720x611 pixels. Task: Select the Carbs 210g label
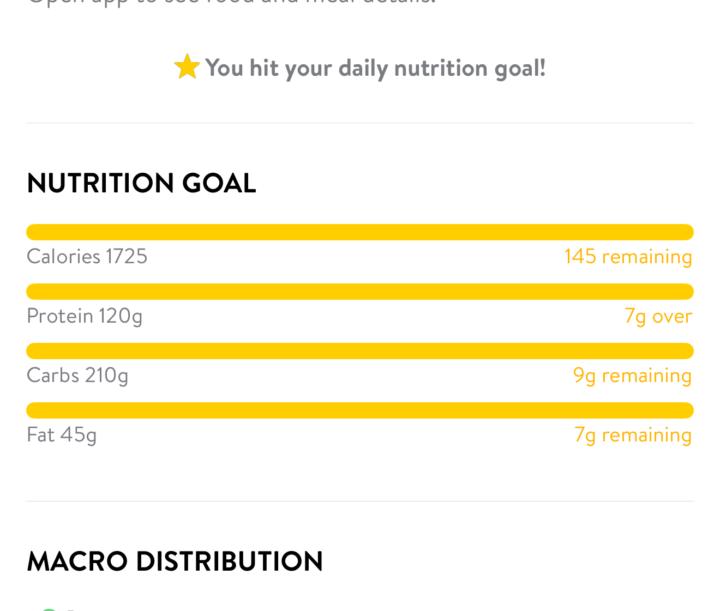pos(78,376)
